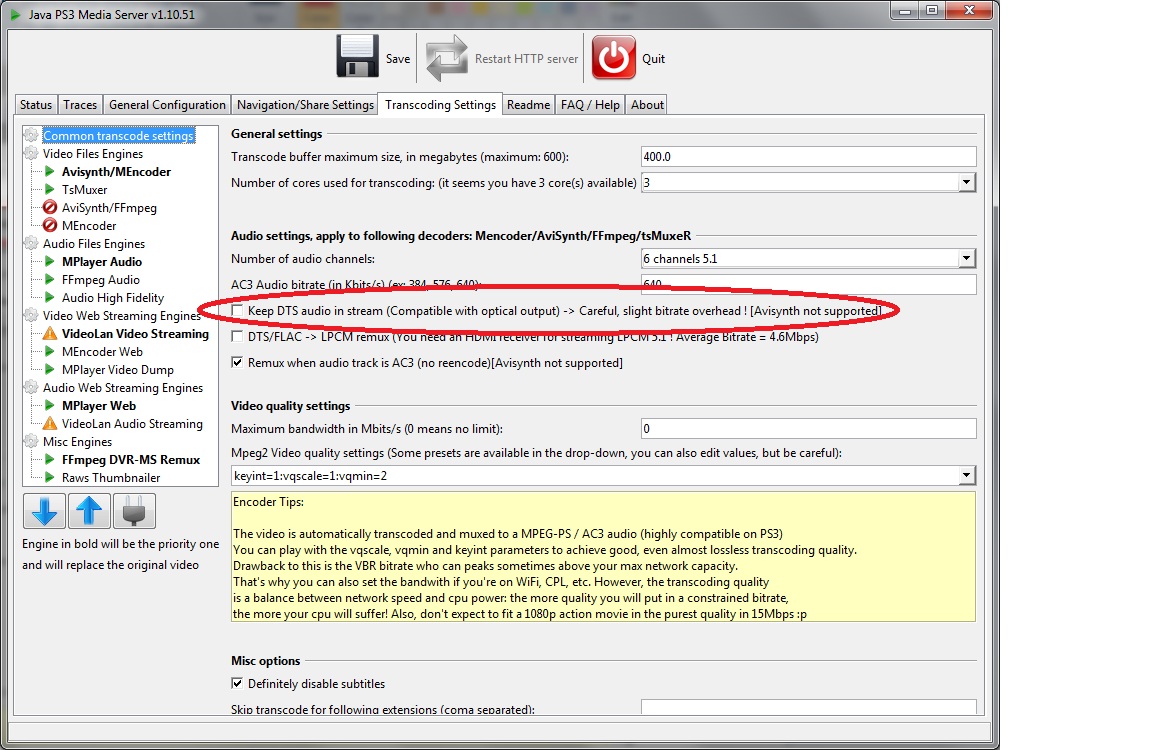1152x750 pixels.
Task: Select the Raws Thumbnailer entry
Action: [111, 477]
